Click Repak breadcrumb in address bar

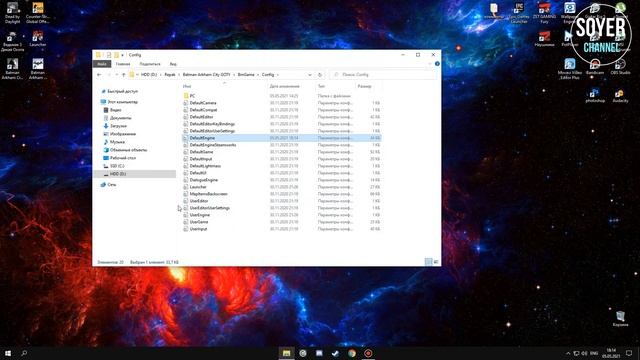pos(170,75)
